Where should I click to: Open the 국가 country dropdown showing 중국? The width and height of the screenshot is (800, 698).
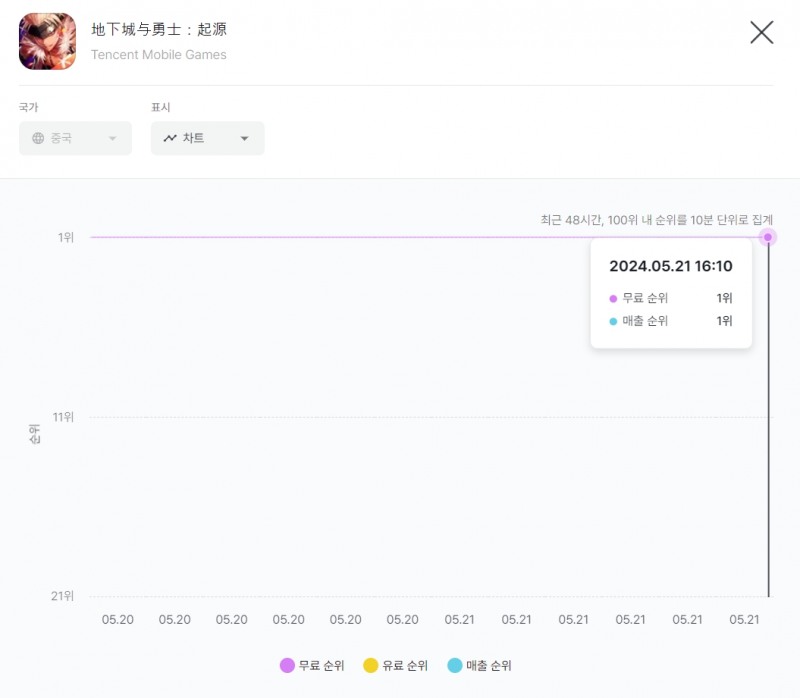tap(75, 138)
